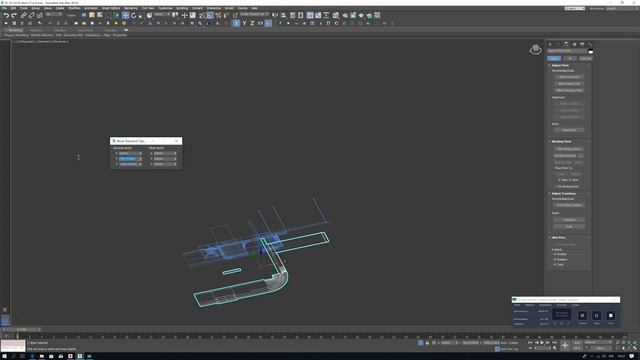Click the time slider handle
The image size is (640, 360).
(22, 329)
